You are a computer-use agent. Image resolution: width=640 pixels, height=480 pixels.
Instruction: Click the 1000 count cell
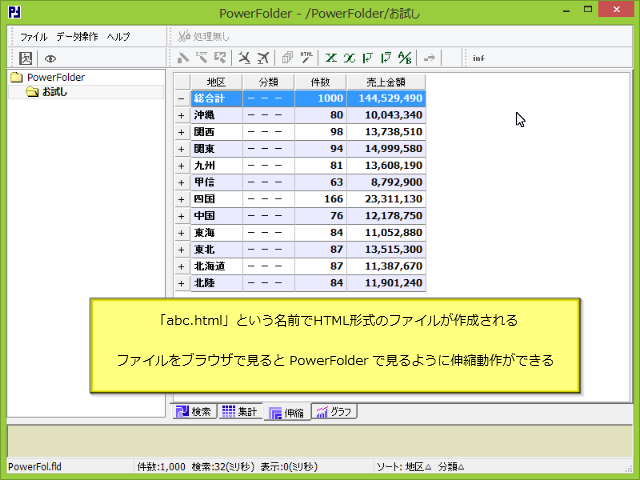coord(320,98)
